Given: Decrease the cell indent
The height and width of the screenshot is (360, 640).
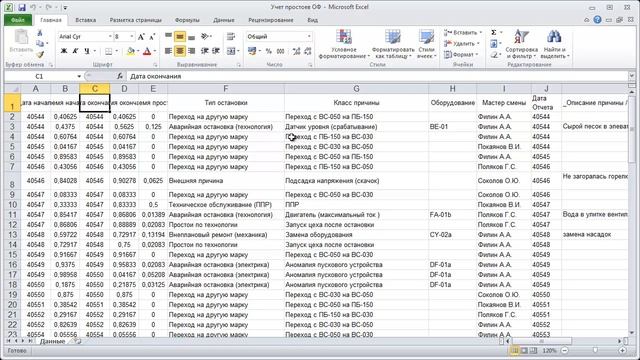Looking at the screenshot, I should [205, 51].
